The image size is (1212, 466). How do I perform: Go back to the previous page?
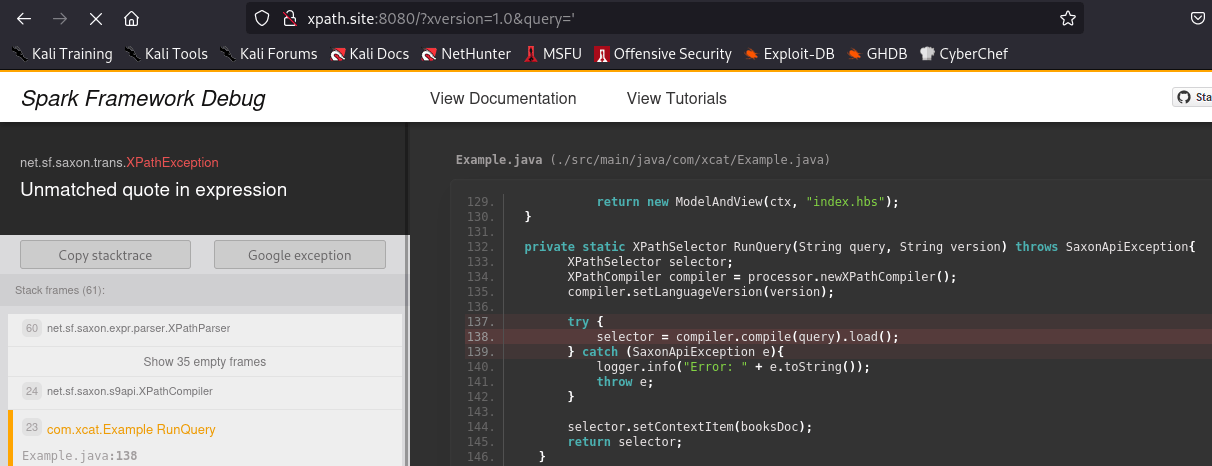click(x=24, y=18)
